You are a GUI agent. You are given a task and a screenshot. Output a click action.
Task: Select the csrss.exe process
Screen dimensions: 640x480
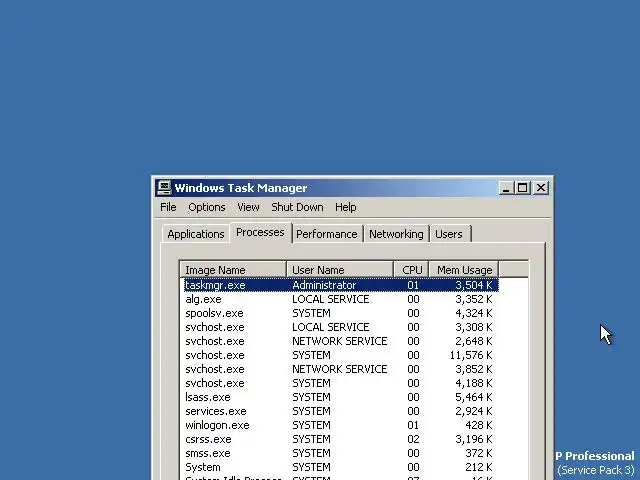(340, 439)
